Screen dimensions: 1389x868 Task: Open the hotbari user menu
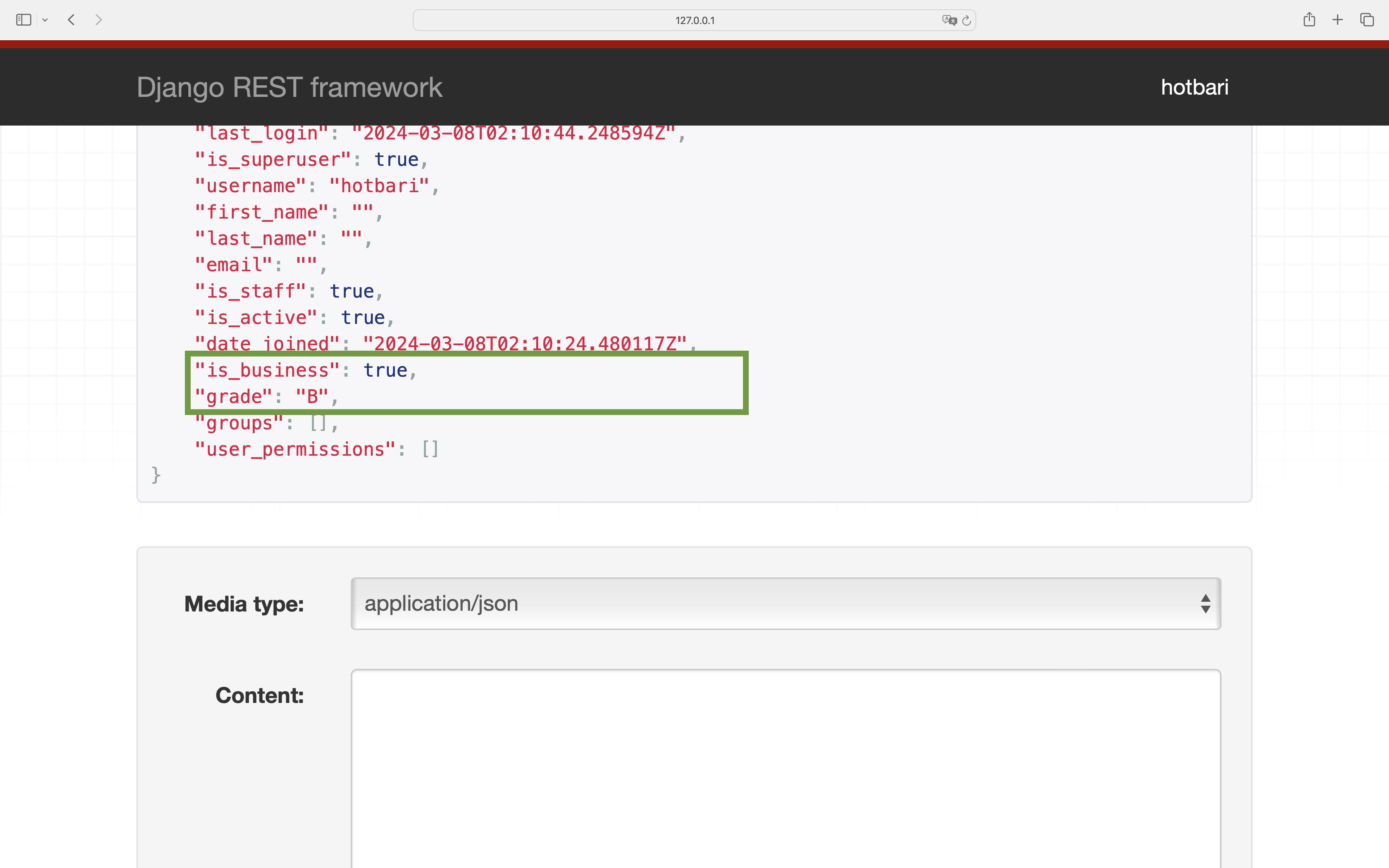[x=1194, y=87]
